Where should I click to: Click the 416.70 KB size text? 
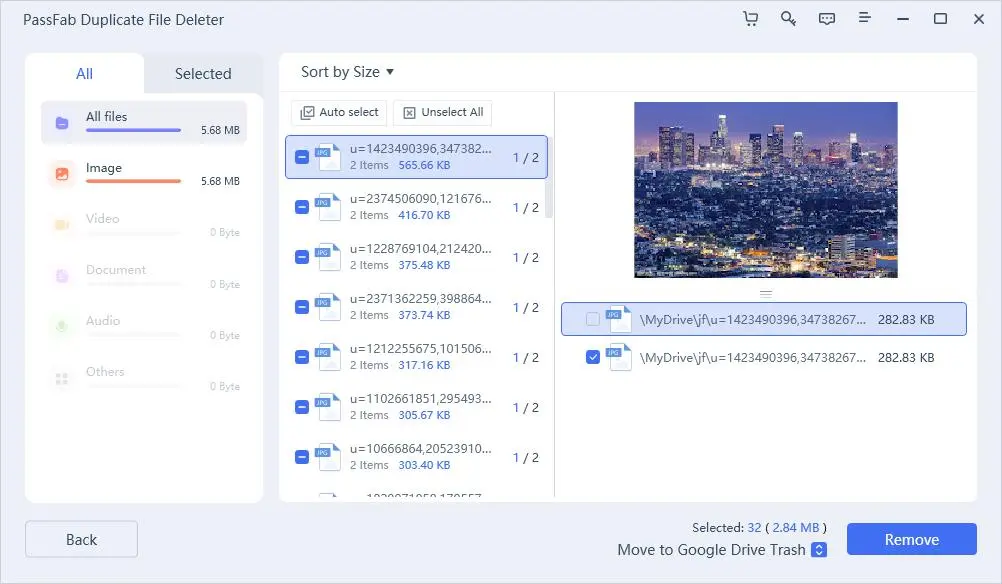click(424, 215)
